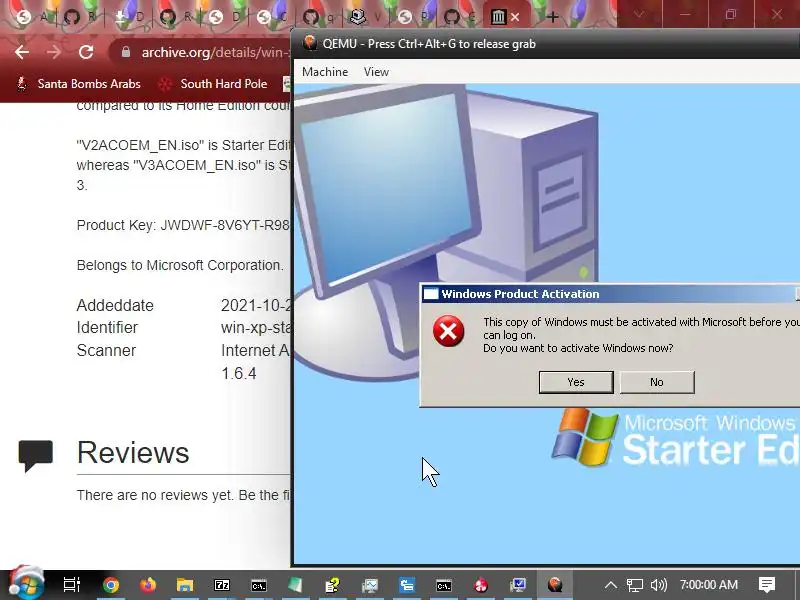This screenshot has width=800, height=600.
Task: Click the version 1.6.4 value
Action: pos(239,373)
